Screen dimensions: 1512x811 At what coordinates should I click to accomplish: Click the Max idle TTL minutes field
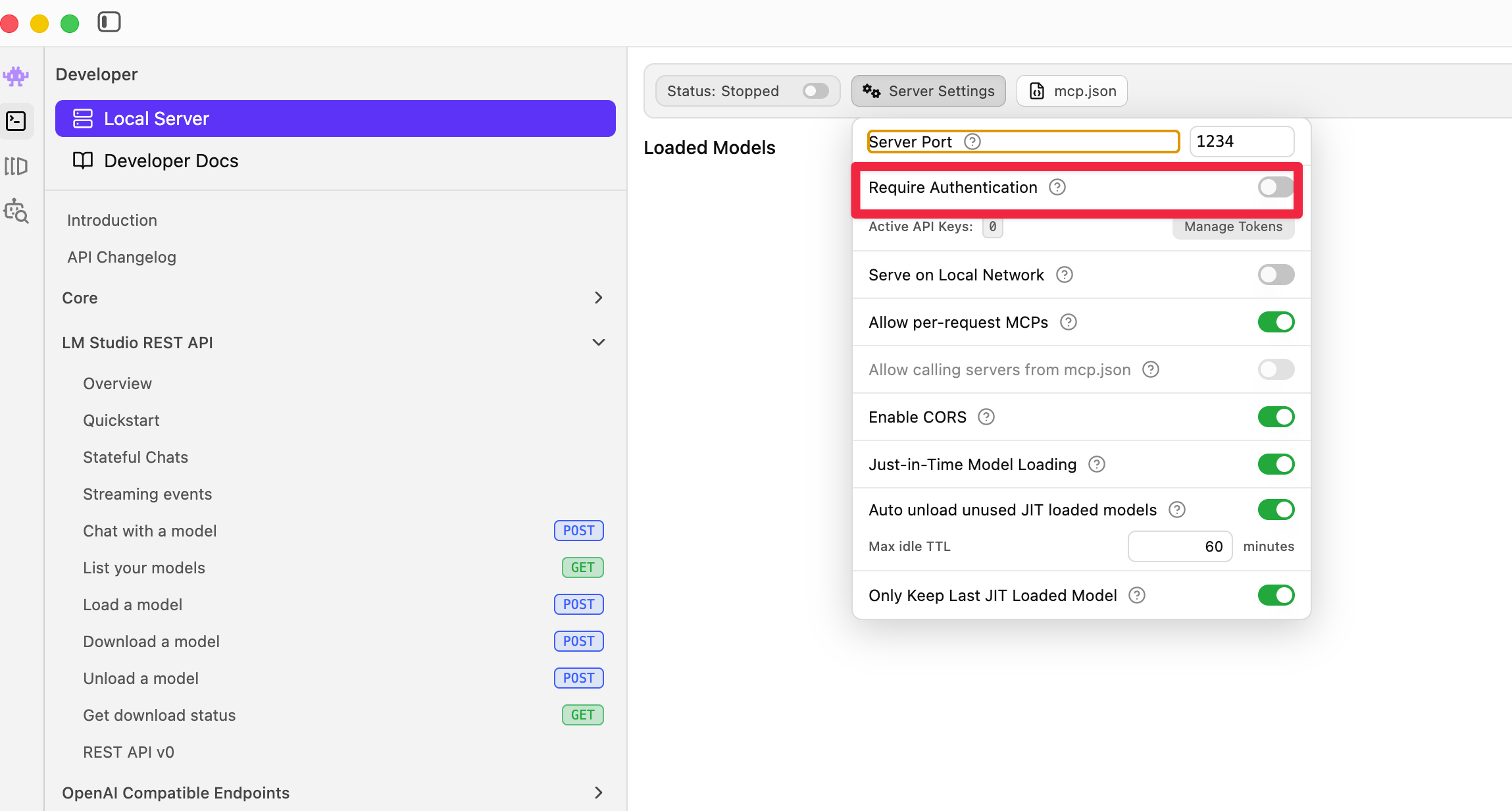1180,546
